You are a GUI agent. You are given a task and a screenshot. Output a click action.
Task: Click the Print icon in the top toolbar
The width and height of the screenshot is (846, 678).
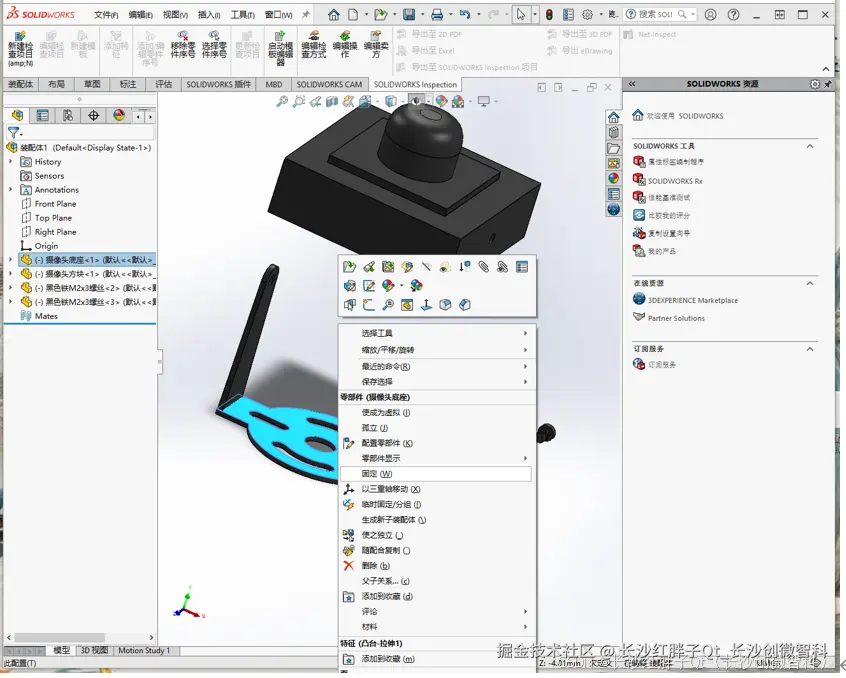pyautogui.click(x=437, y=15)
